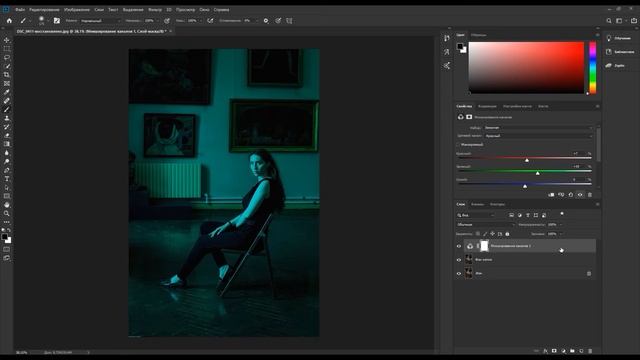Open the brush preset picker arrow
This screenshot has height=360, width=640.
(x=48, y=20)
